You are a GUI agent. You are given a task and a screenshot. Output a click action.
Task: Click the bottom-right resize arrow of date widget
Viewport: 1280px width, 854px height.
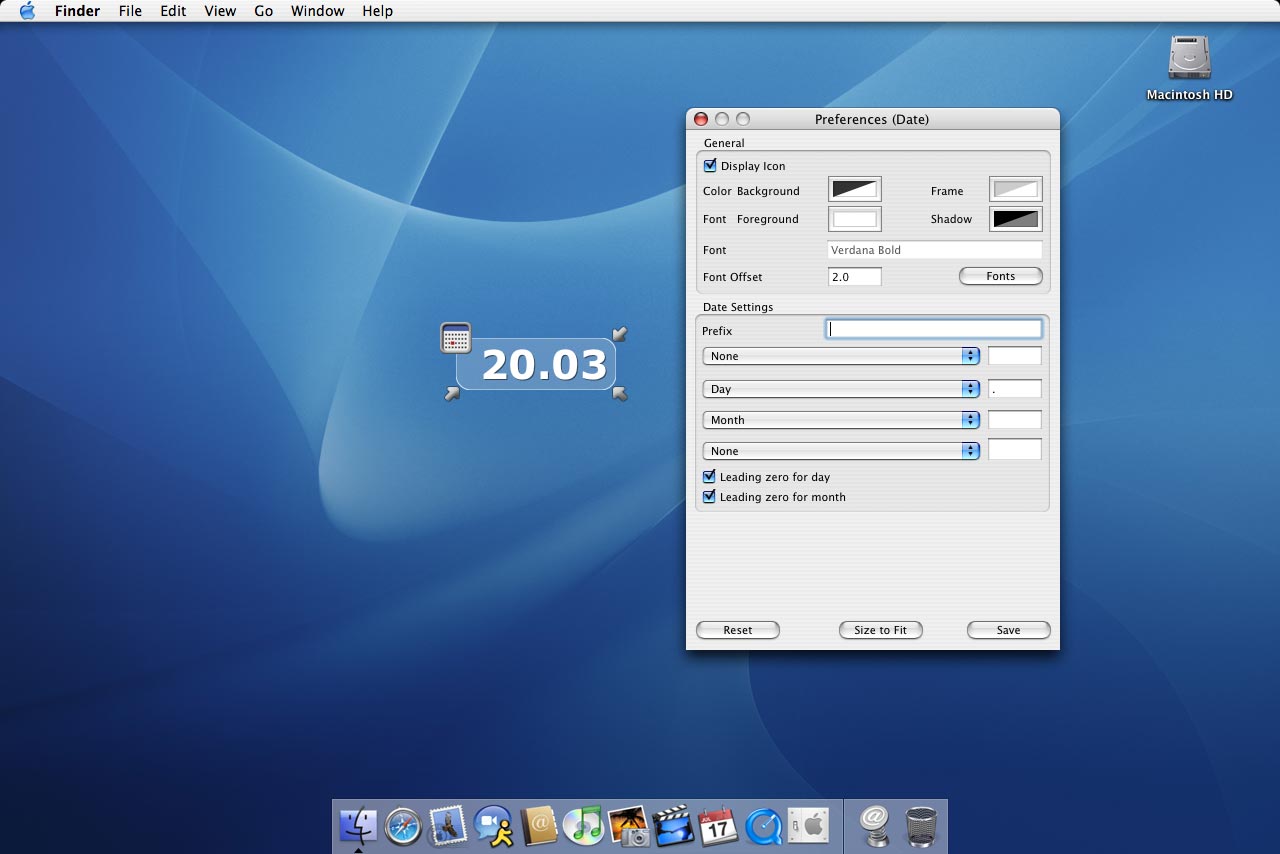[620, 394]
